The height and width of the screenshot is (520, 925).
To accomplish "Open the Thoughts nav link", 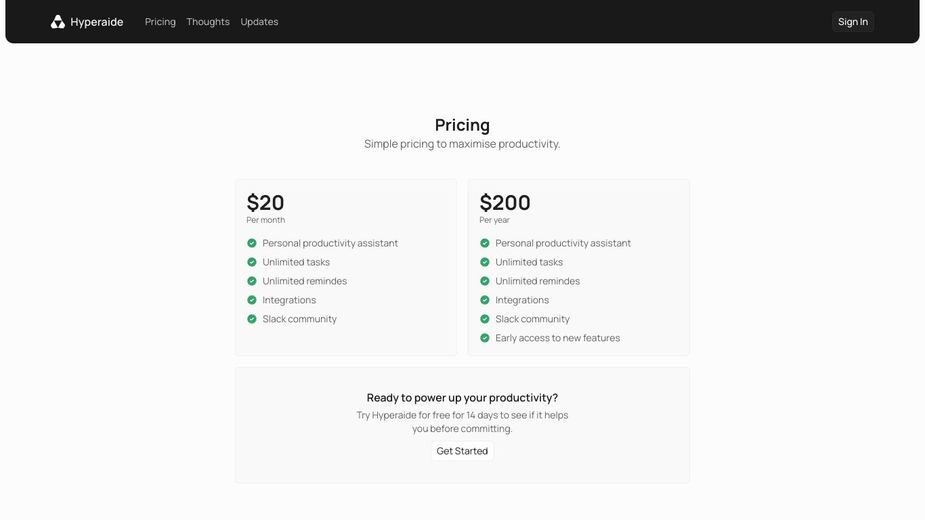I will [208, 22].
